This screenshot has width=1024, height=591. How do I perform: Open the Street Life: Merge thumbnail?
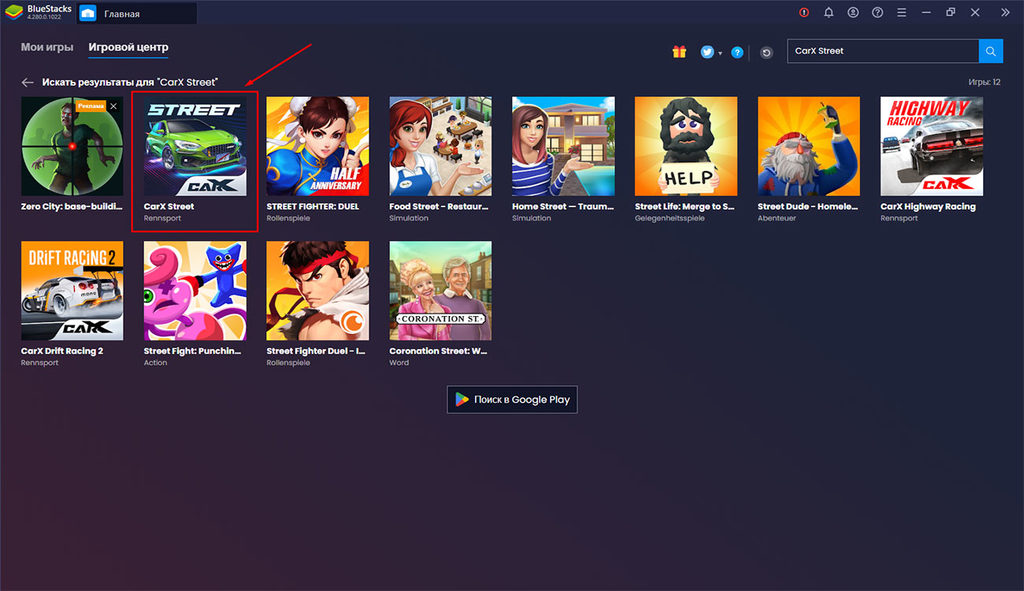(686, 146)
